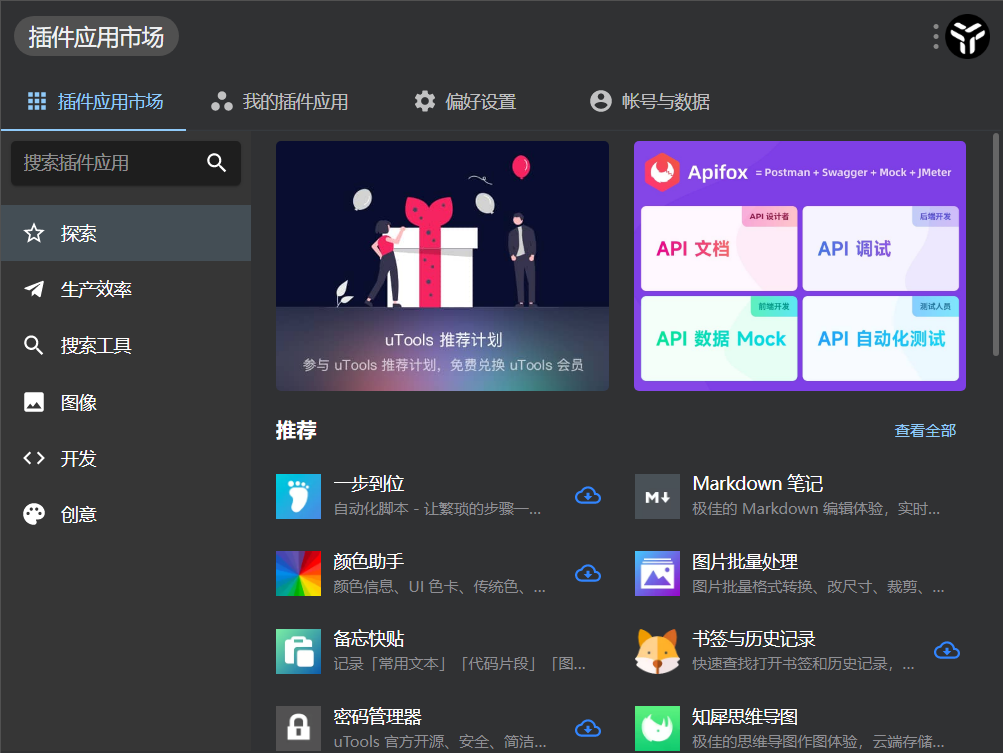
Task: Open the 图片批量处理 plugin title
Action: [745, 561]
